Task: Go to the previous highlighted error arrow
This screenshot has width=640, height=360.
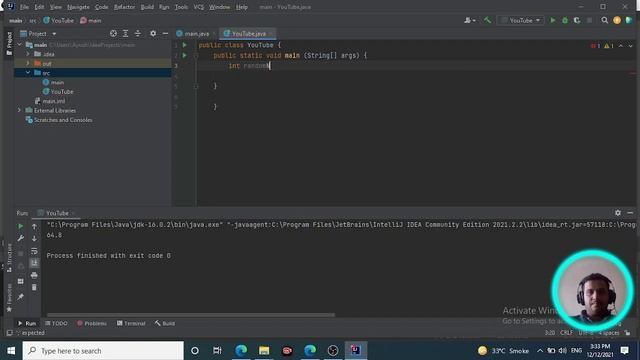Action: (x=621, y=46)
